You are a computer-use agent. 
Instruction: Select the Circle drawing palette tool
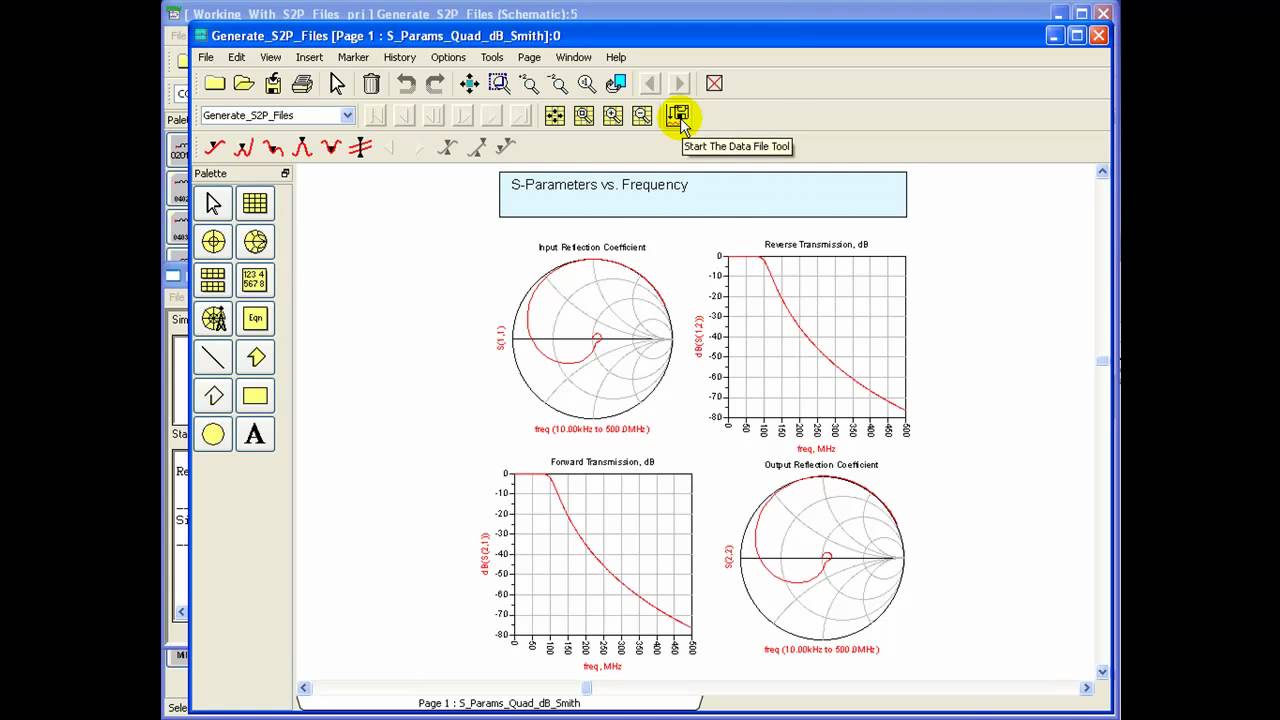(213, 434)
